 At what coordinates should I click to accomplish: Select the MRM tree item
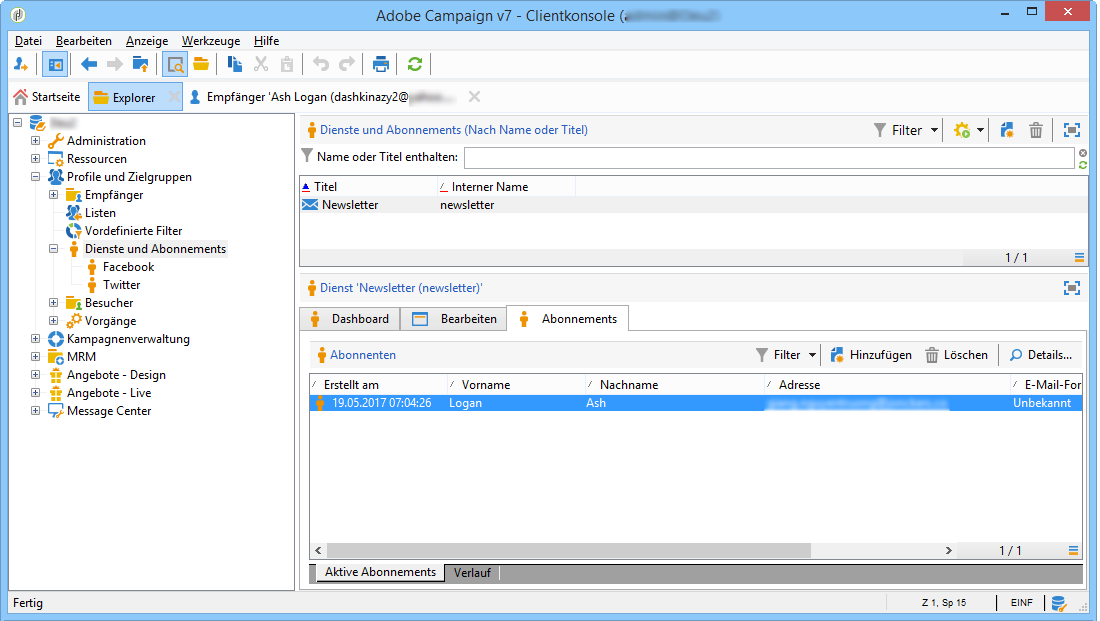(x=81, y=356)
